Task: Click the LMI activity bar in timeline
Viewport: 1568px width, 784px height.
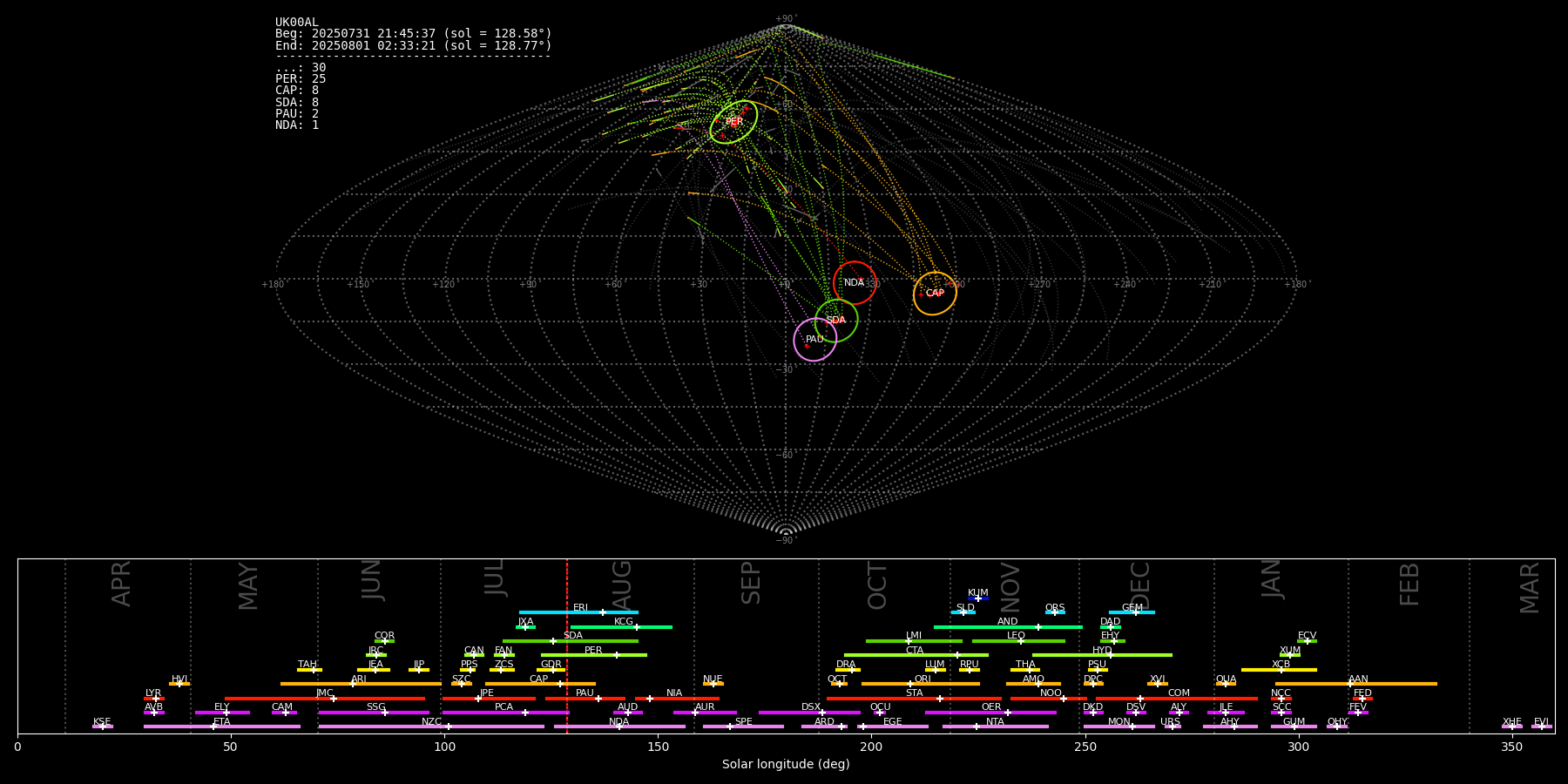Action: tap(914, 641)
